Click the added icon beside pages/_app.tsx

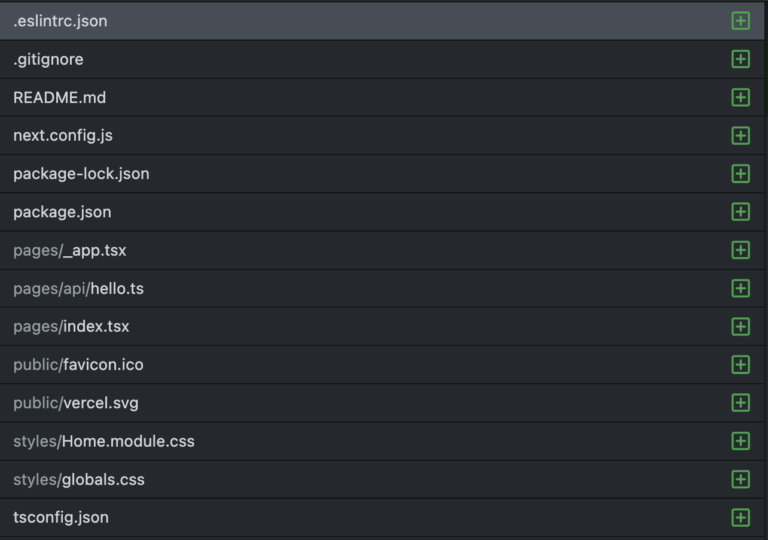[740, 250]
